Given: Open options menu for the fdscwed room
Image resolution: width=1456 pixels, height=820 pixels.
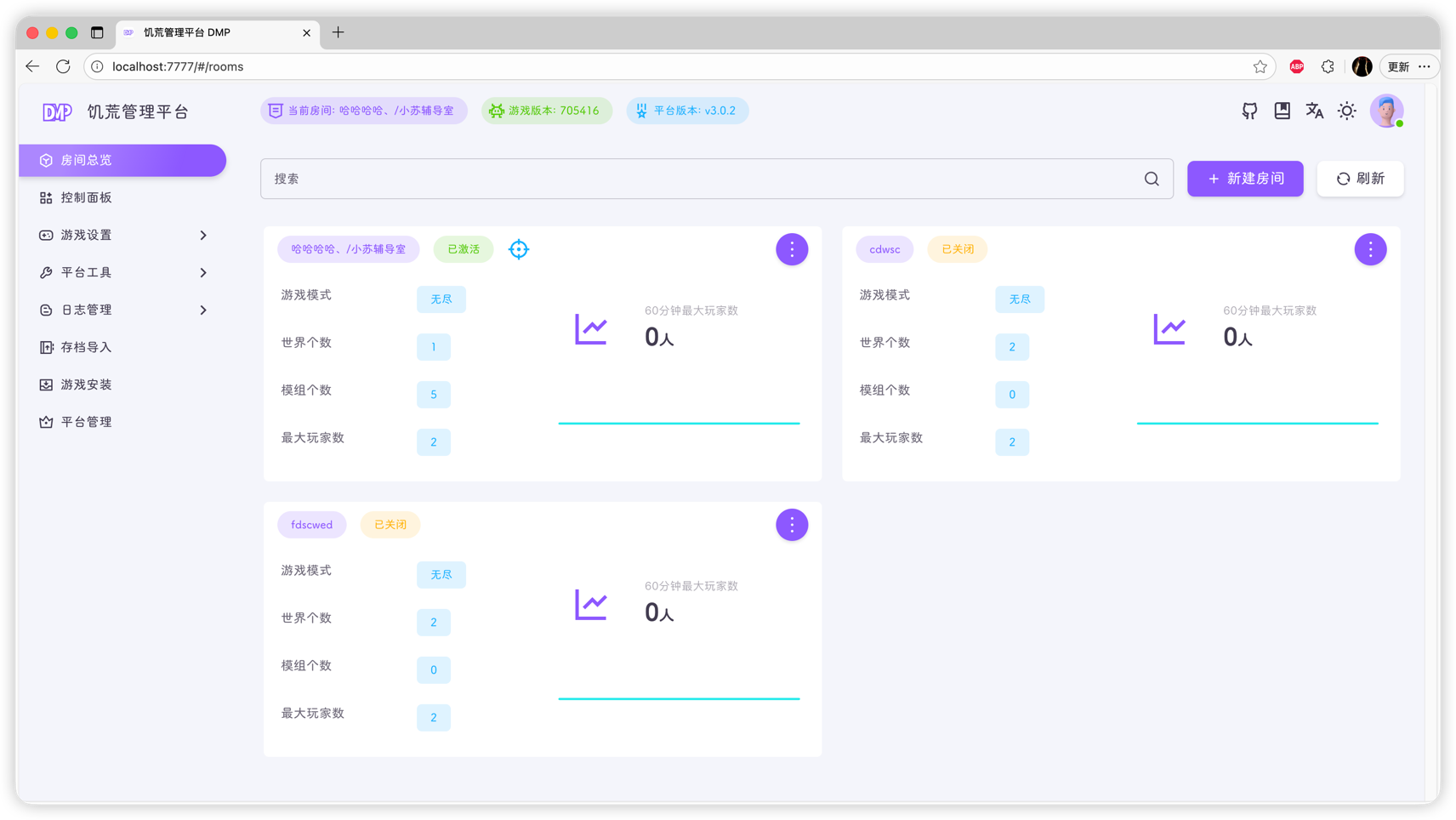Looking at the screenshot, I should point(792,525).
